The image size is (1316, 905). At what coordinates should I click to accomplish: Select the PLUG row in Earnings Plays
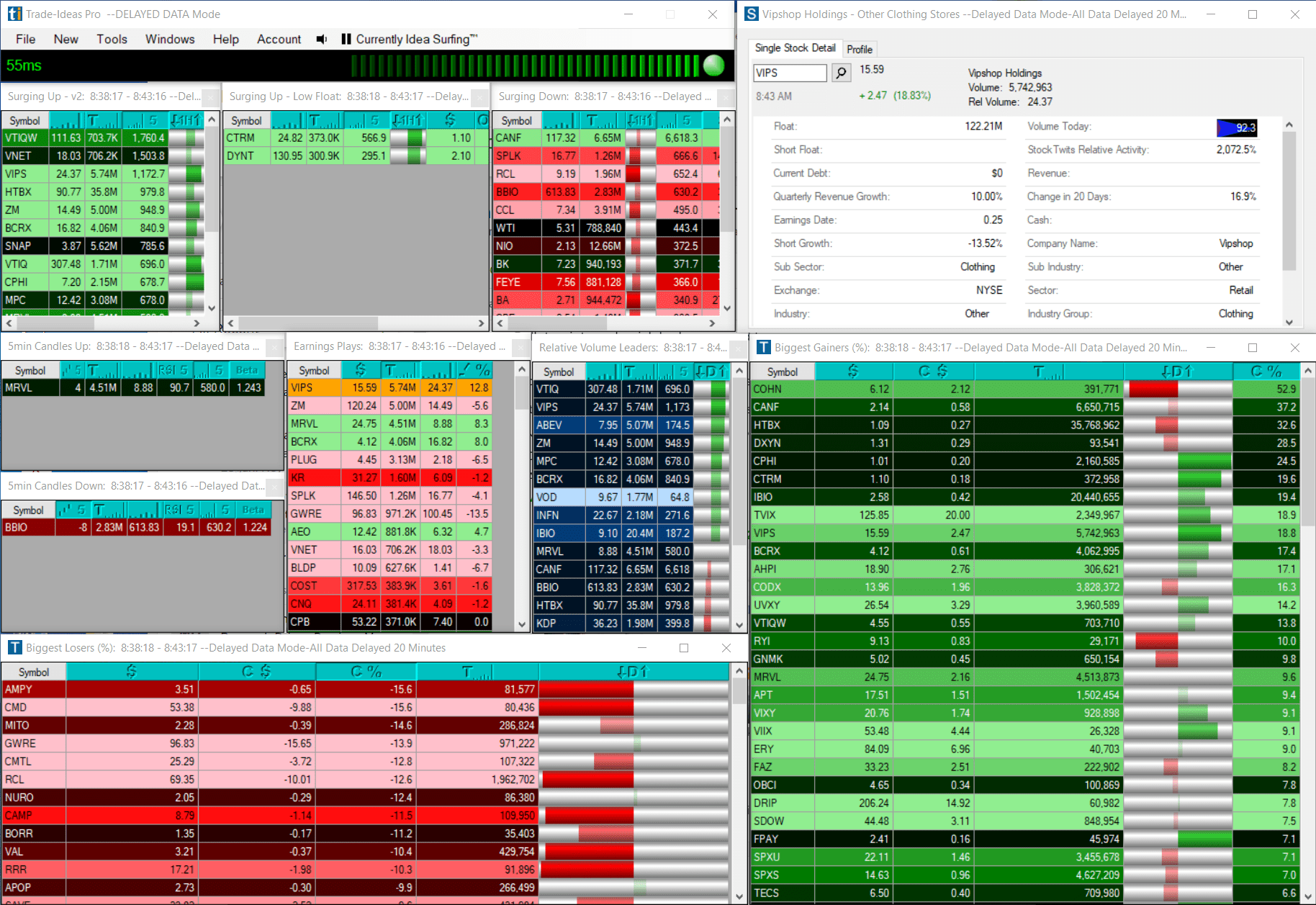pyautogui.click(x=390, y=459)
